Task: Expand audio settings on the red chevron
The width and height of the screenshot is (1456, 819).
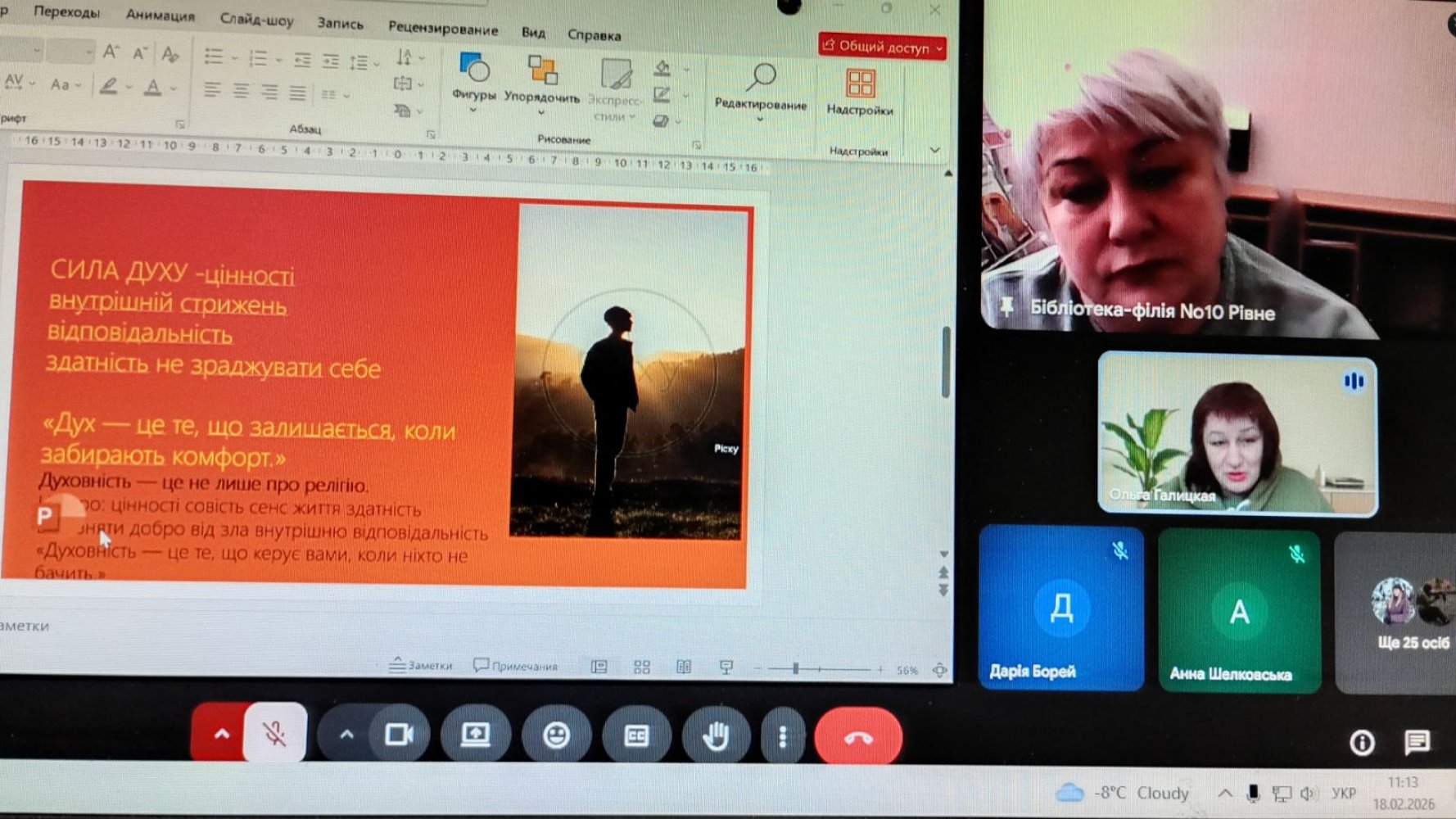Action: 221,733
